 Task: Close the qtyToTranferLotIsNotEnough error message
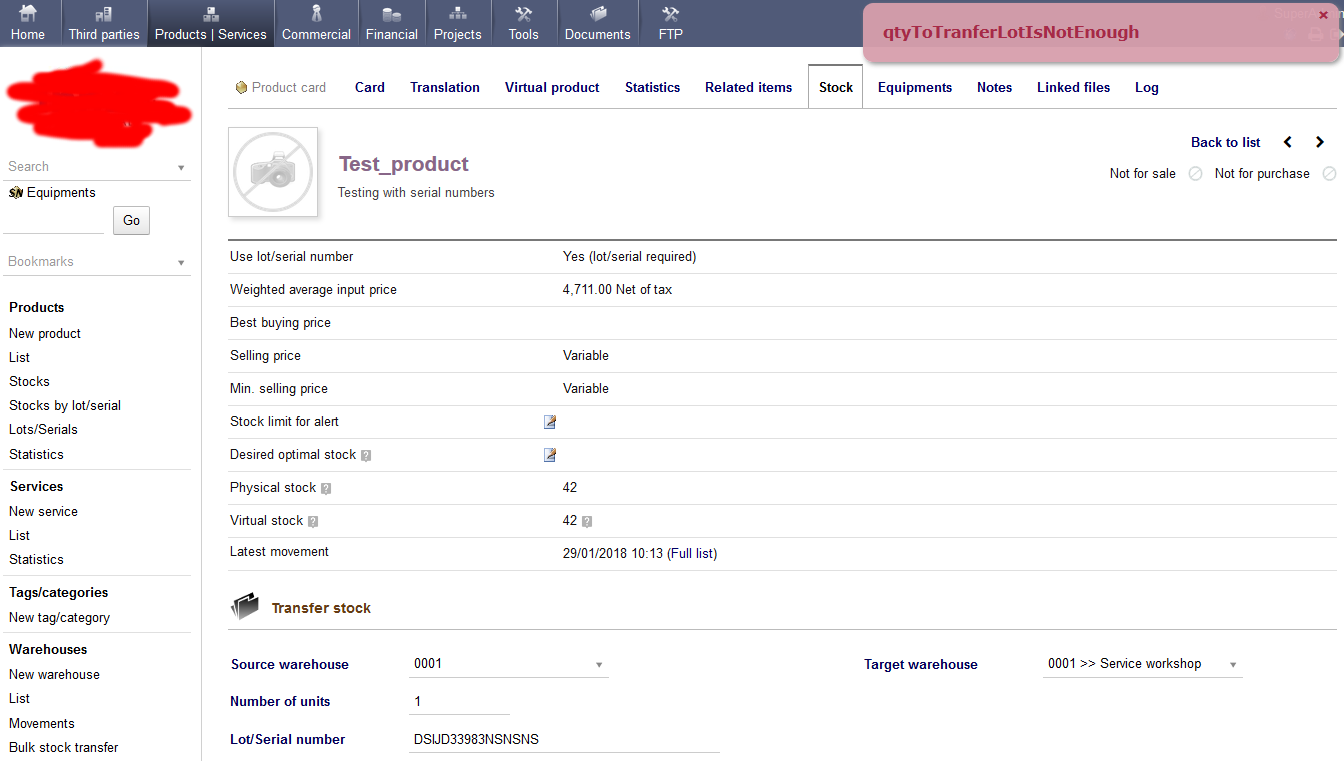click(x=1323, y=15)
